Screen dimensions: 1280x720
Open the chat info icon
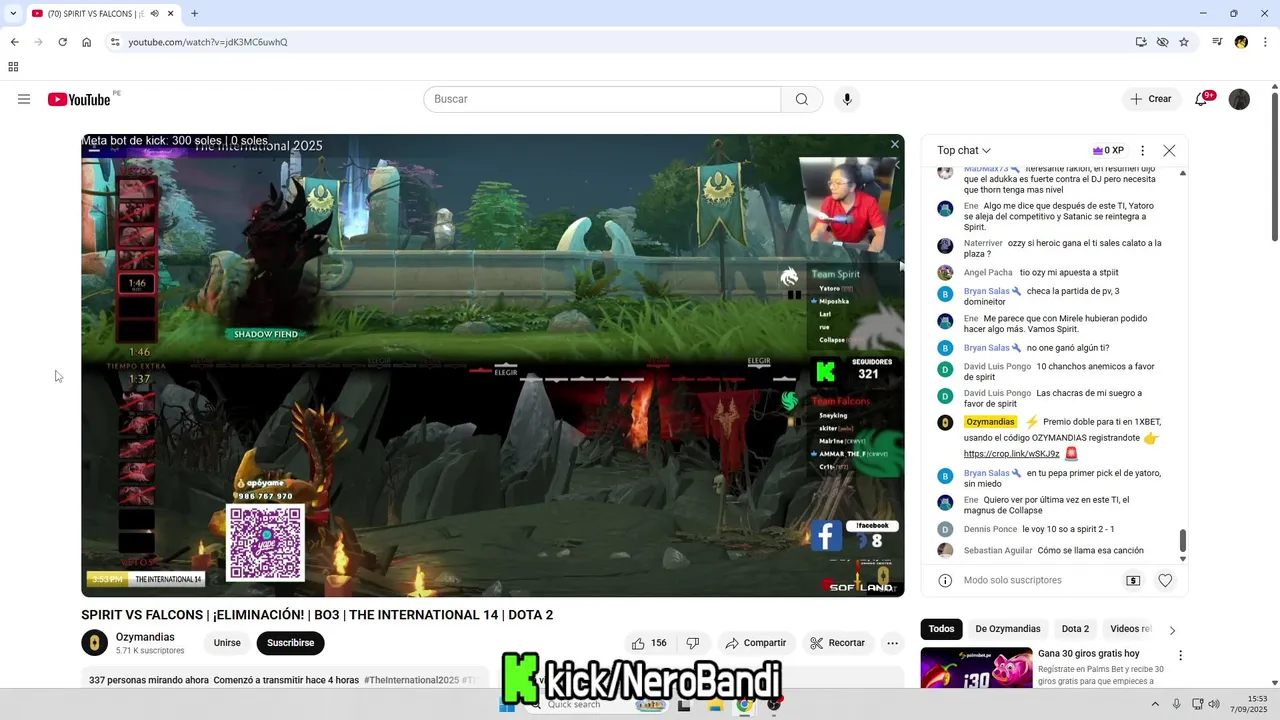coord(945,580)
